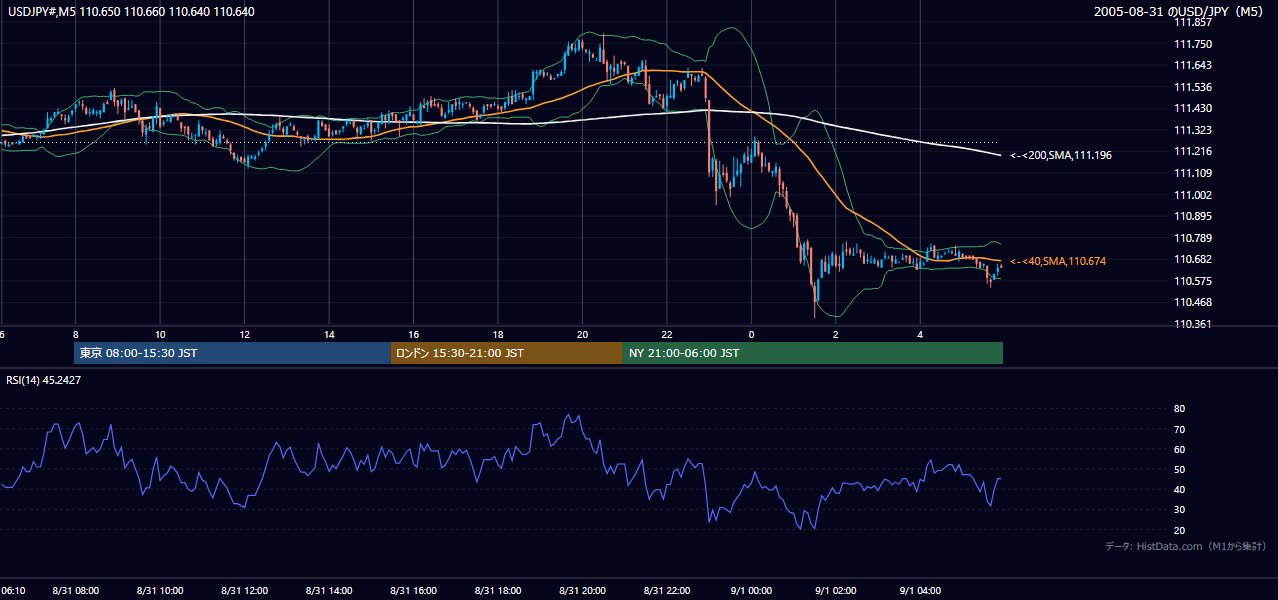The image size is (1278, 600).
Task: Select the 200 SMA label 111.196
Action: coord(1061,155)
